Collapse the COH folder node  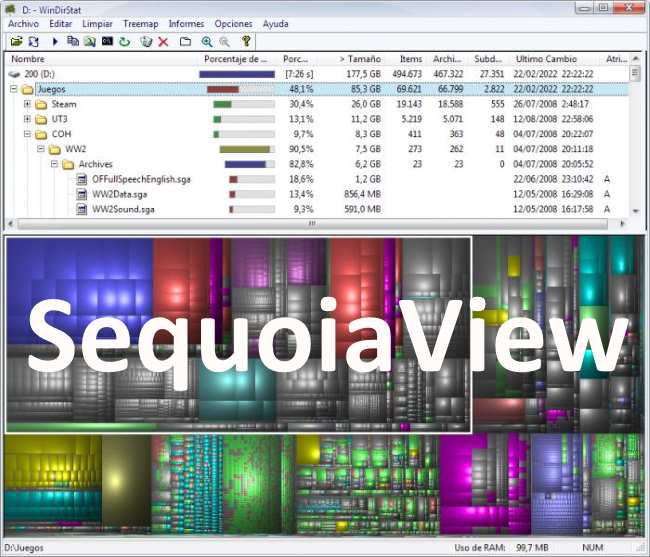pyautogui.click(x=27, y=134)
